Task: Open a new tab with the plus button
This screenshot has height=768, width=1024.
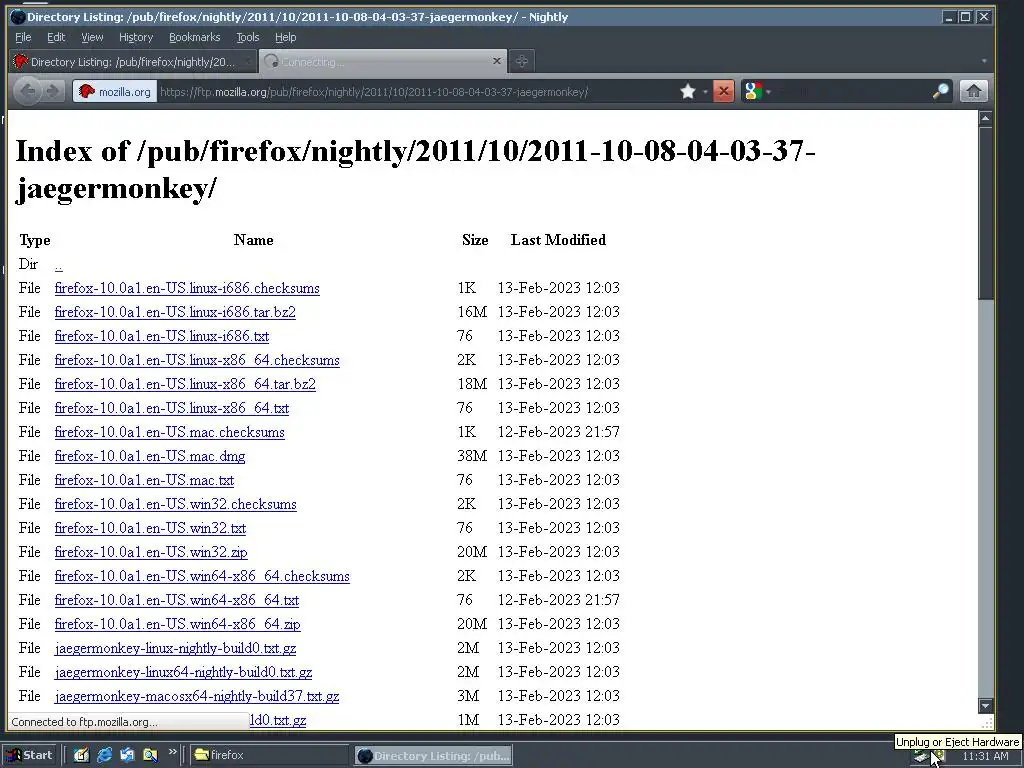Action: (521, 61)
